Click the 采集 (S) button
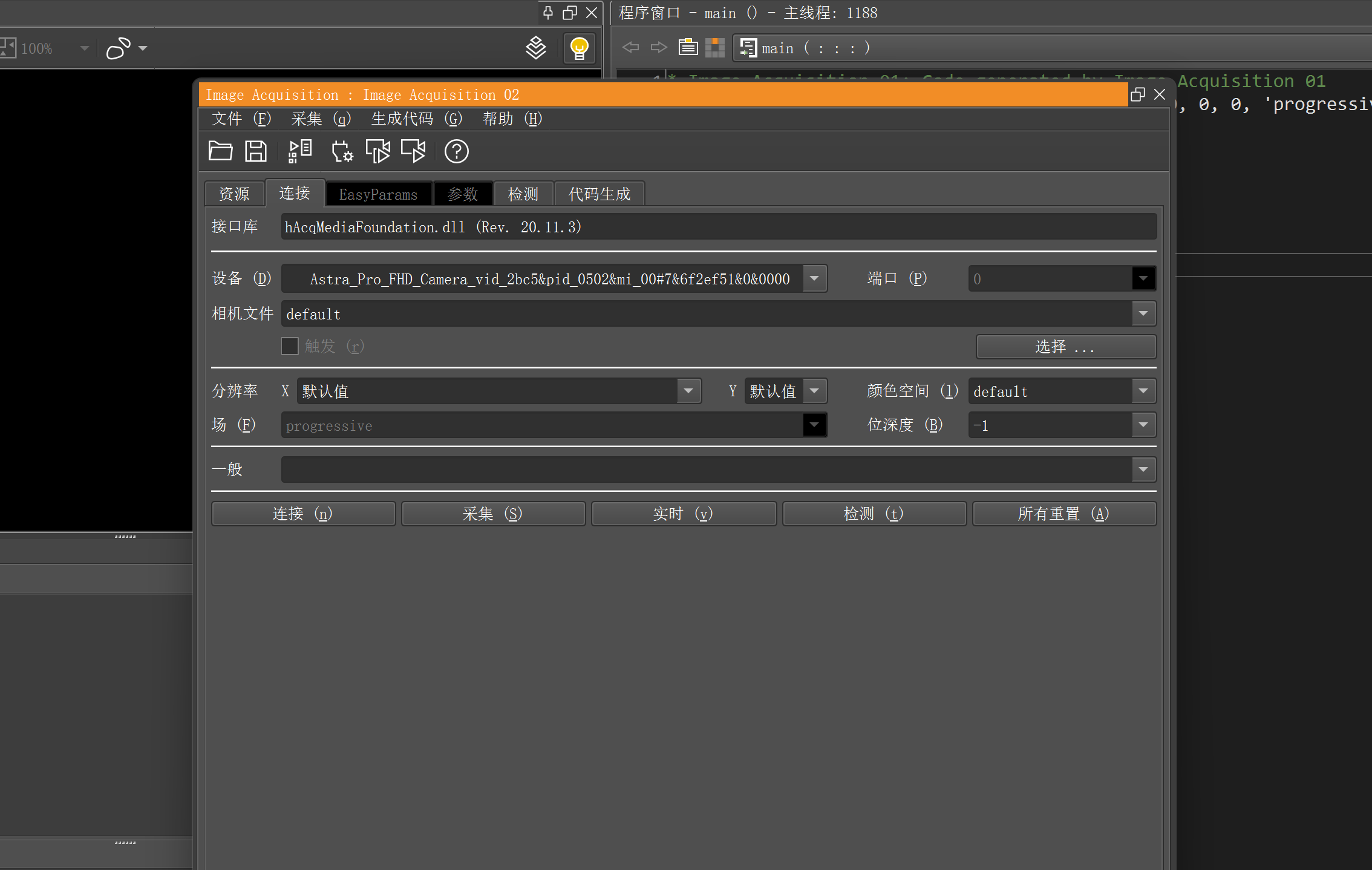1372x870 pixels. tap(493, 514)
